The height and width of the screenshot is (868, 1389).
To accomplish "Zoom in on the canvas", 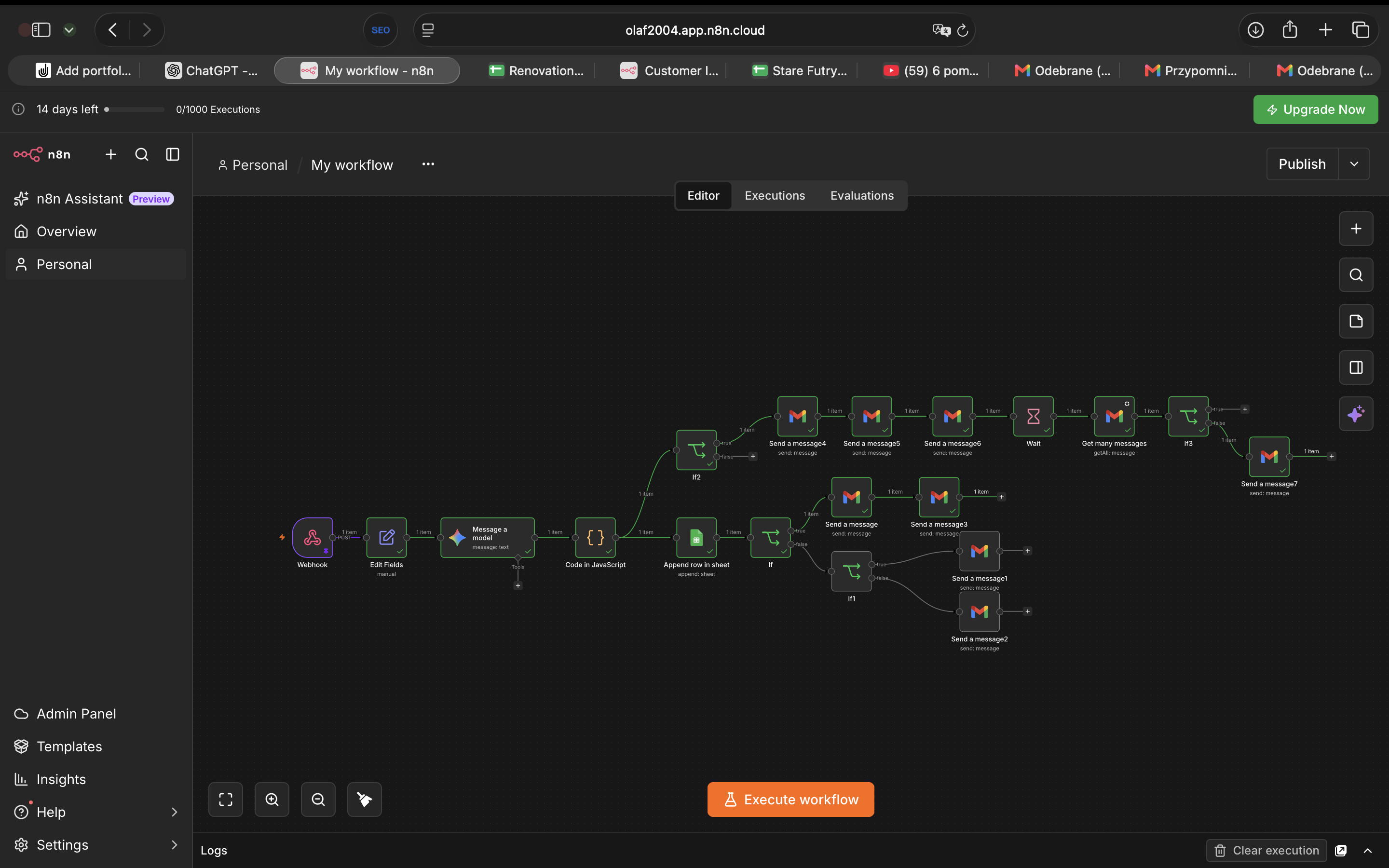I will tap(272, 799).
